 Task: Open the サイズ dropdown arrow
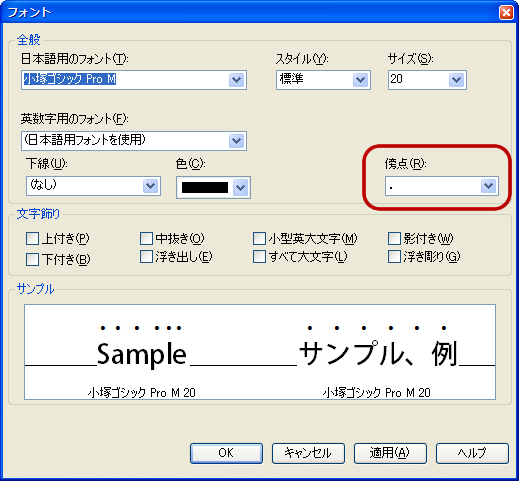457,80
